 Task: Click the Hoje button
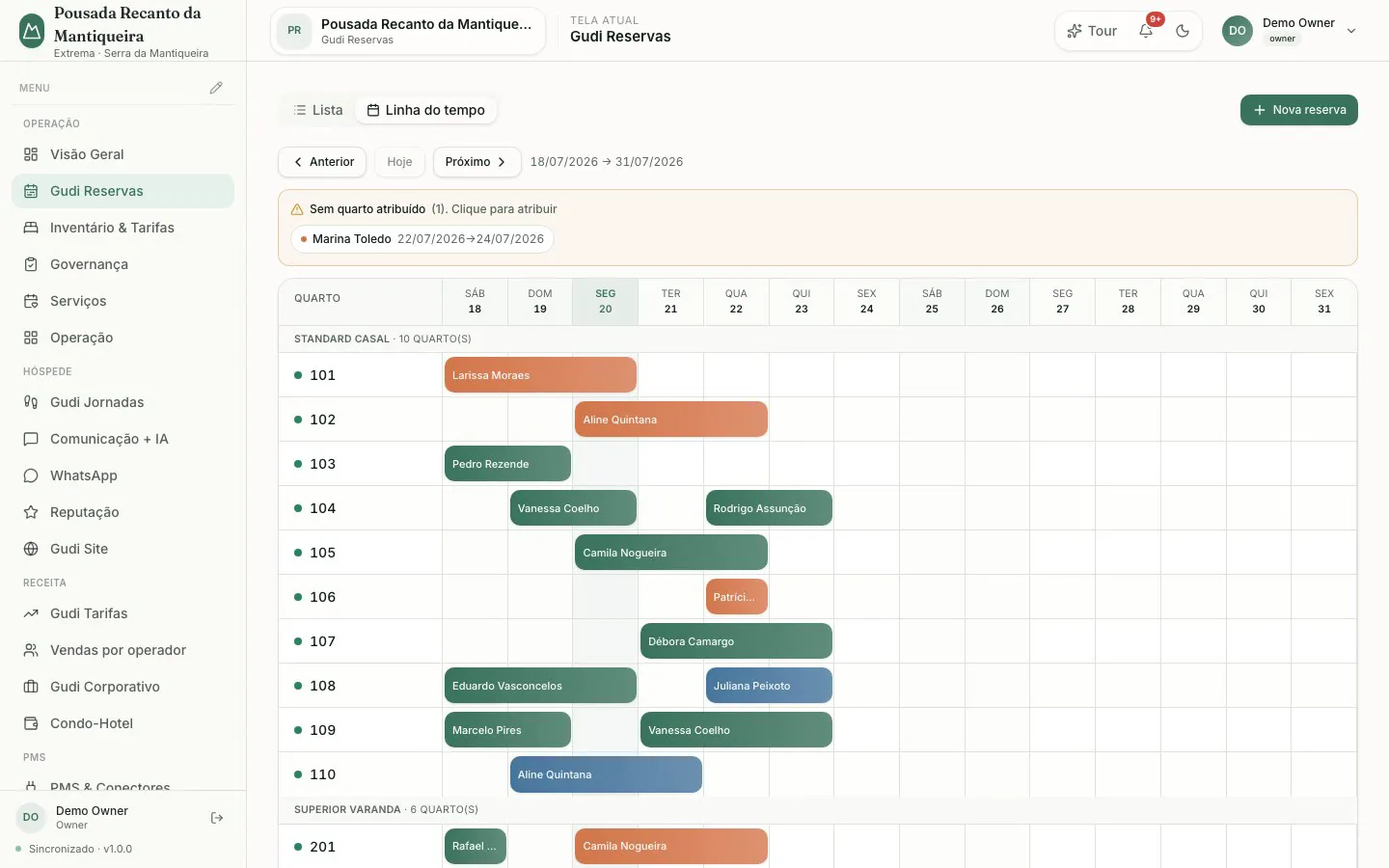(x=399, y=162)
